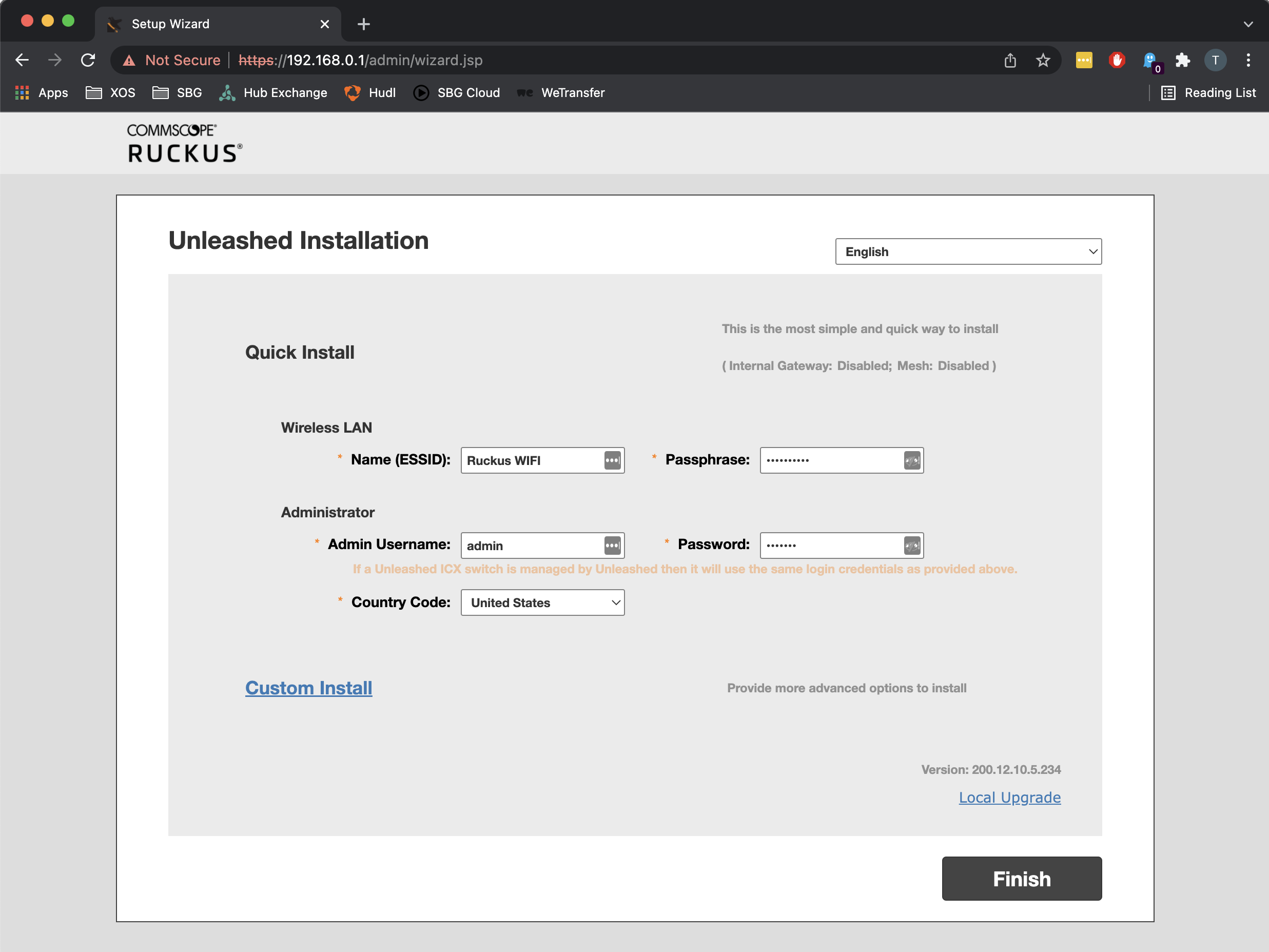Open the WeTransfer bookmark

pos(560,93)
